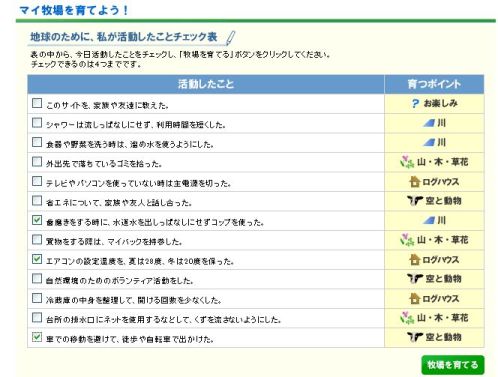Click the 空と動物 label in the 車での移動 row
This screenshot has height=377, width=498.
[443, 337]
